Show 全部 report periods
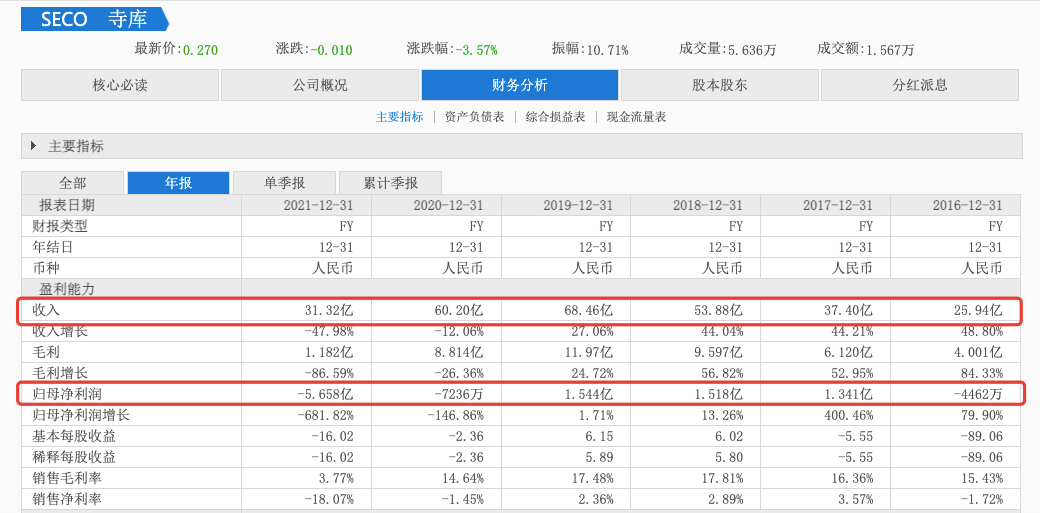 point(73,183)
